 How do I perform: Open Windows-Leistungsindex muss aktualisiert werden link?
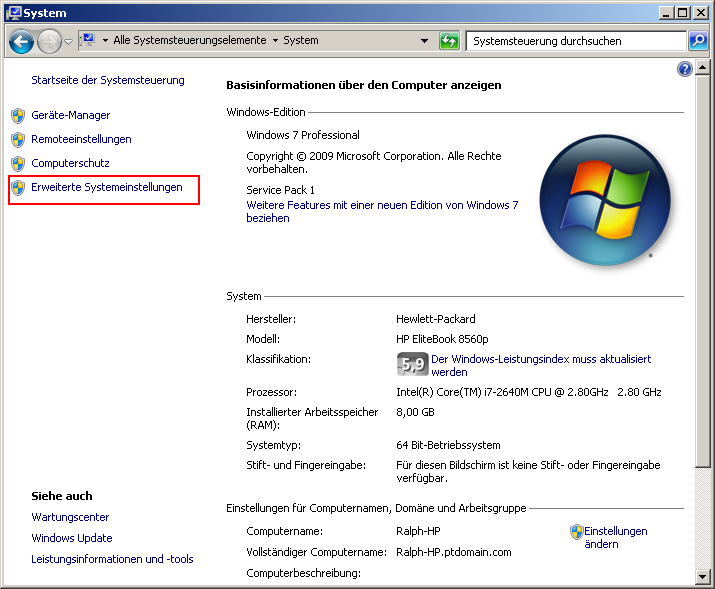click(541, 366)
